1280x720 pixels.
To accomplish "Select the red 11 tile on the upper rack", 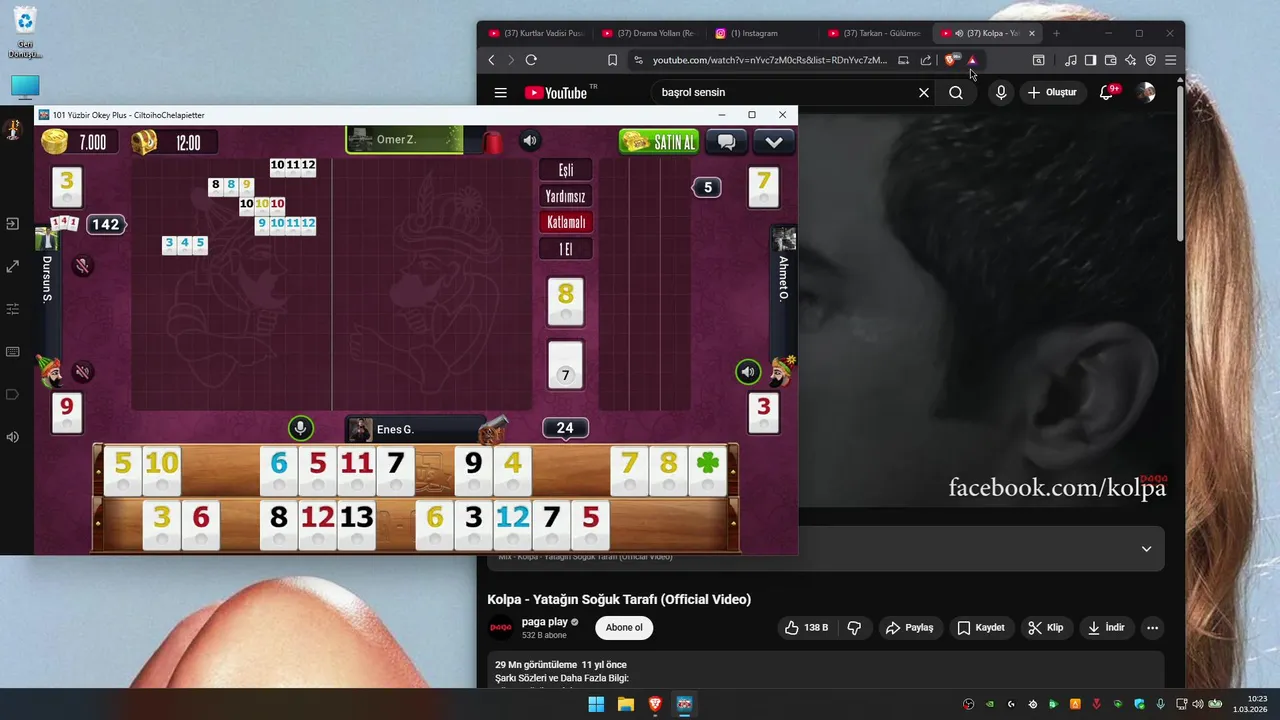I will [356, 471].
